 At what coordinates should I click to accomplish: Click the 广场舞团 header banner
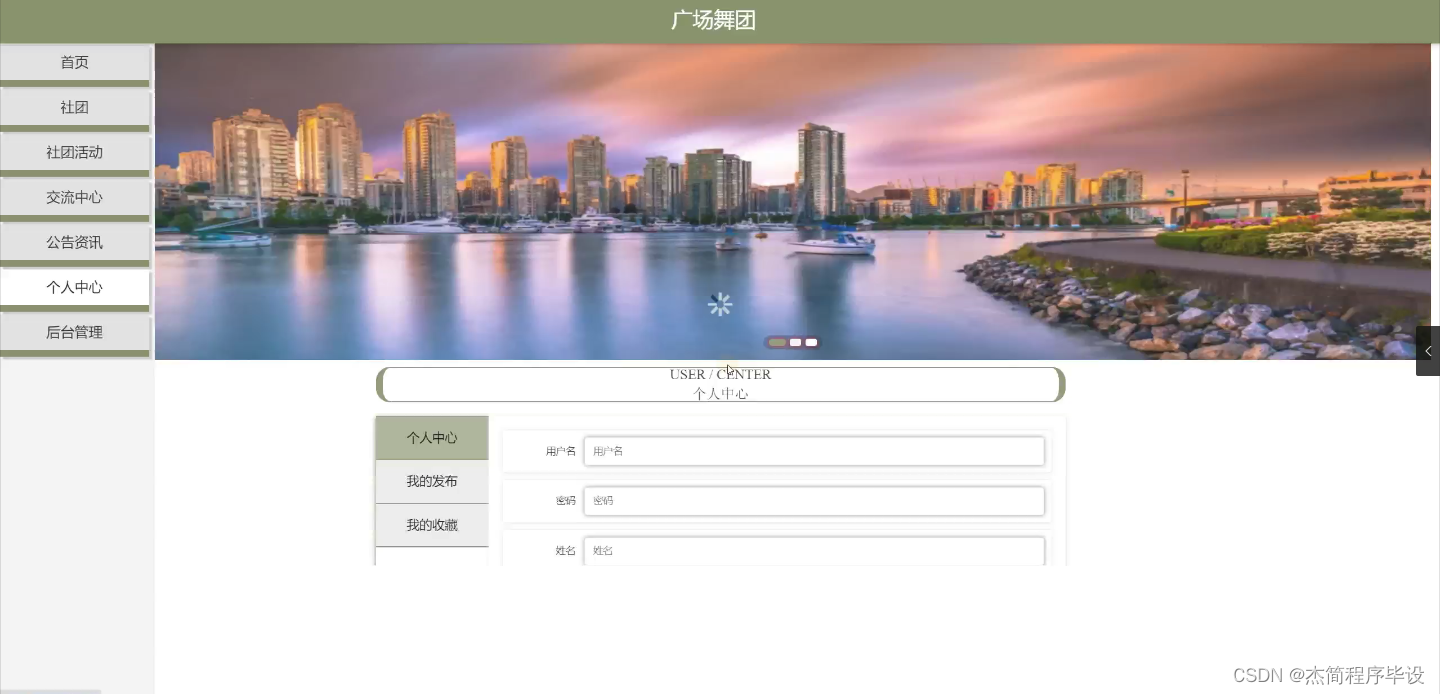[x=713, y=20]
